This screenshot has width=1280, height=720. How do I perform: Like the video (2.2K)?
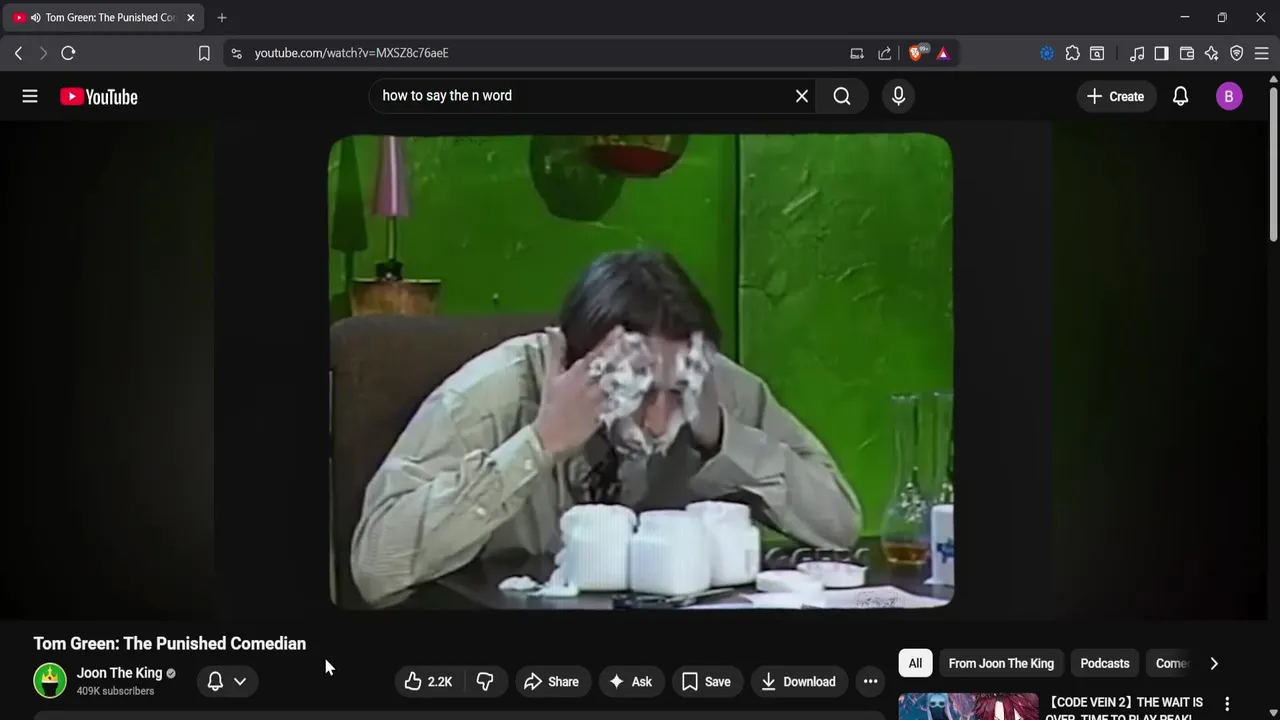[428, 681]
